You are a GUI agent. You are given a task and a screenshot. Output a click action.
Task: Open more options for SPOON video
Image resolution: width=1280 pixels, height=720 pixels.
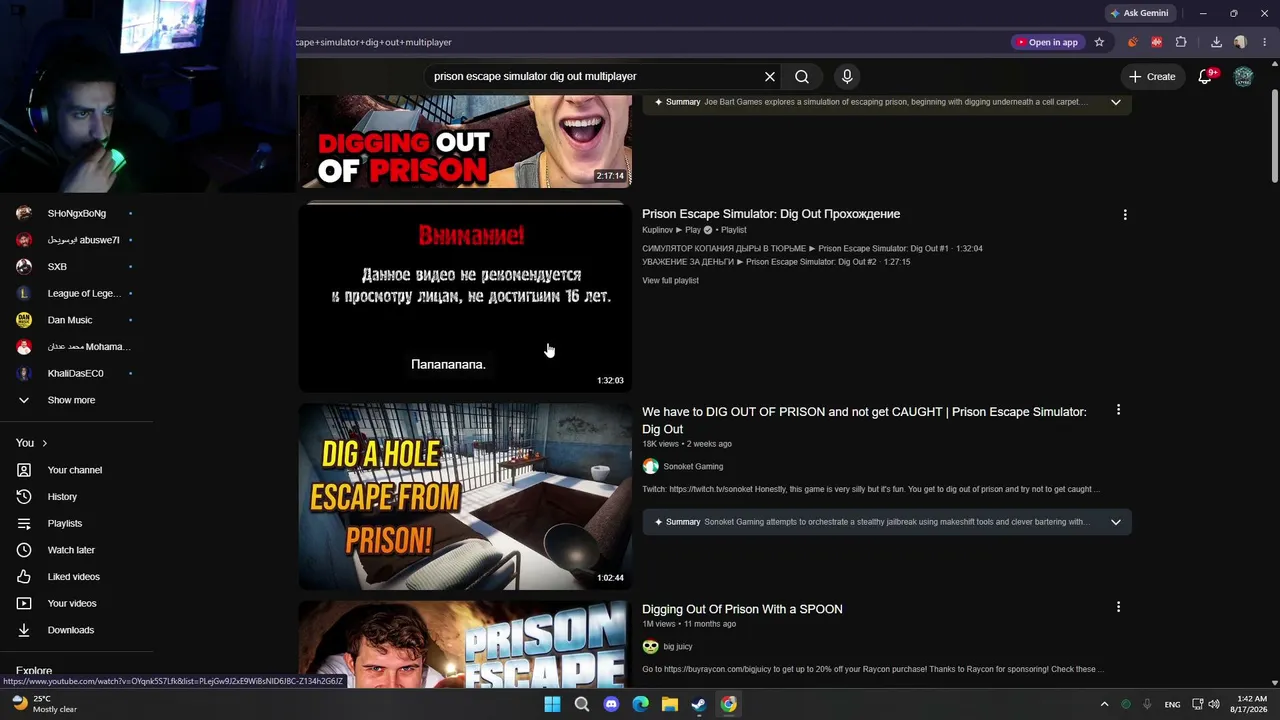(1118, 607)
